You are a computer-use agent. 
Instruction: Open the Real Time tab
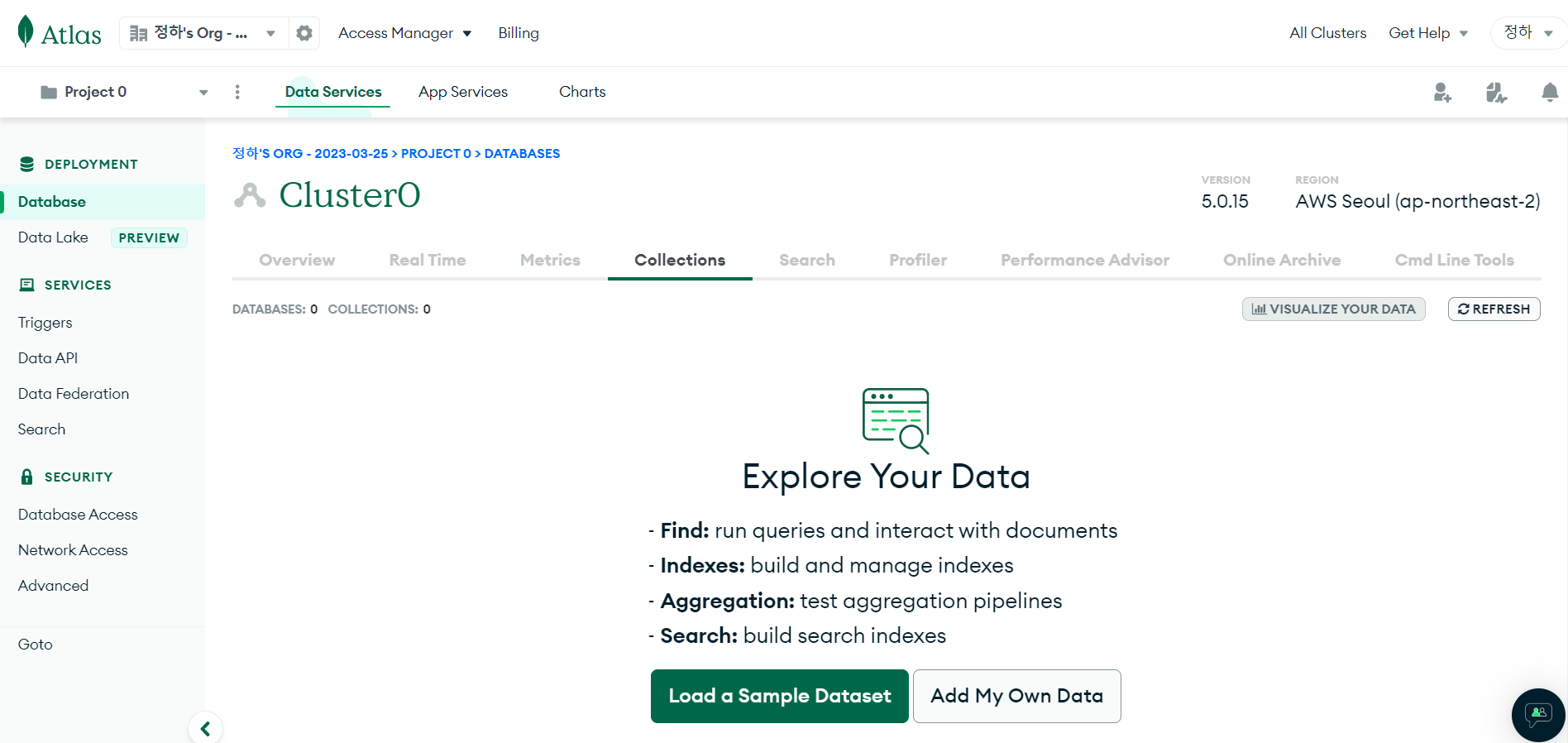click(428, 260)
